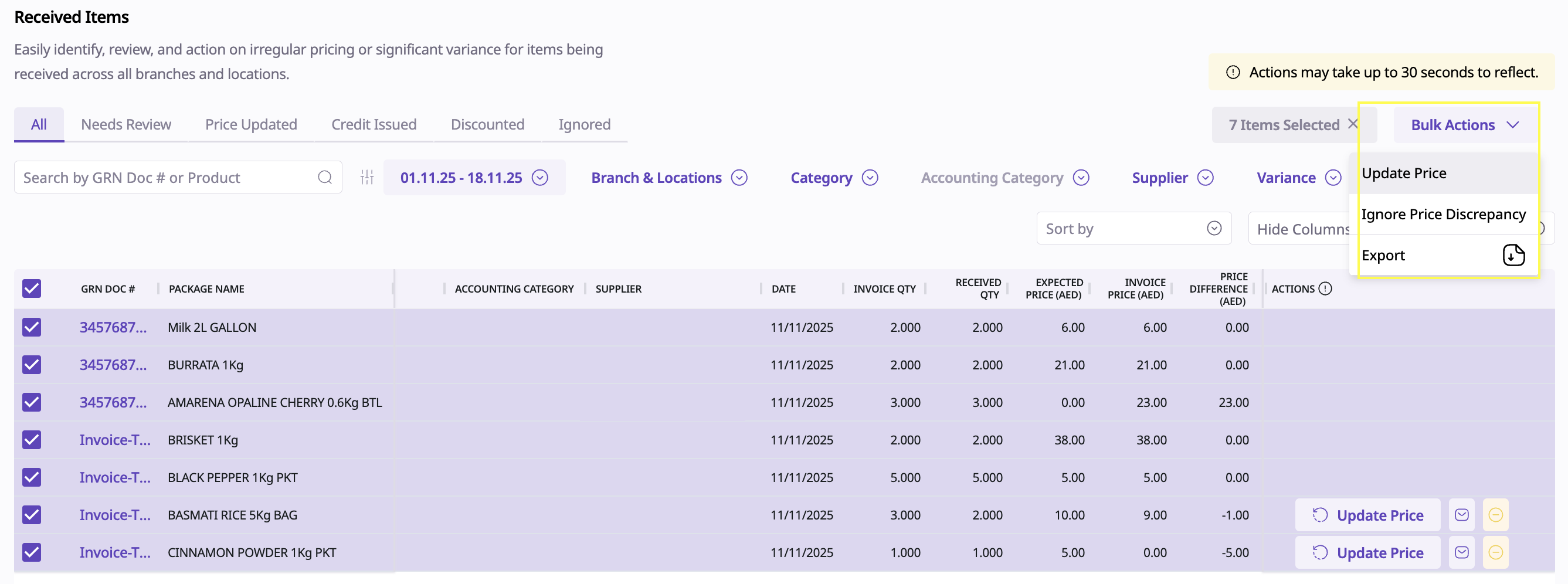Deselect the BRISKET 1Kg row checkbox
The width and height of the screenshot is (1568, 584).
point(32,440)
